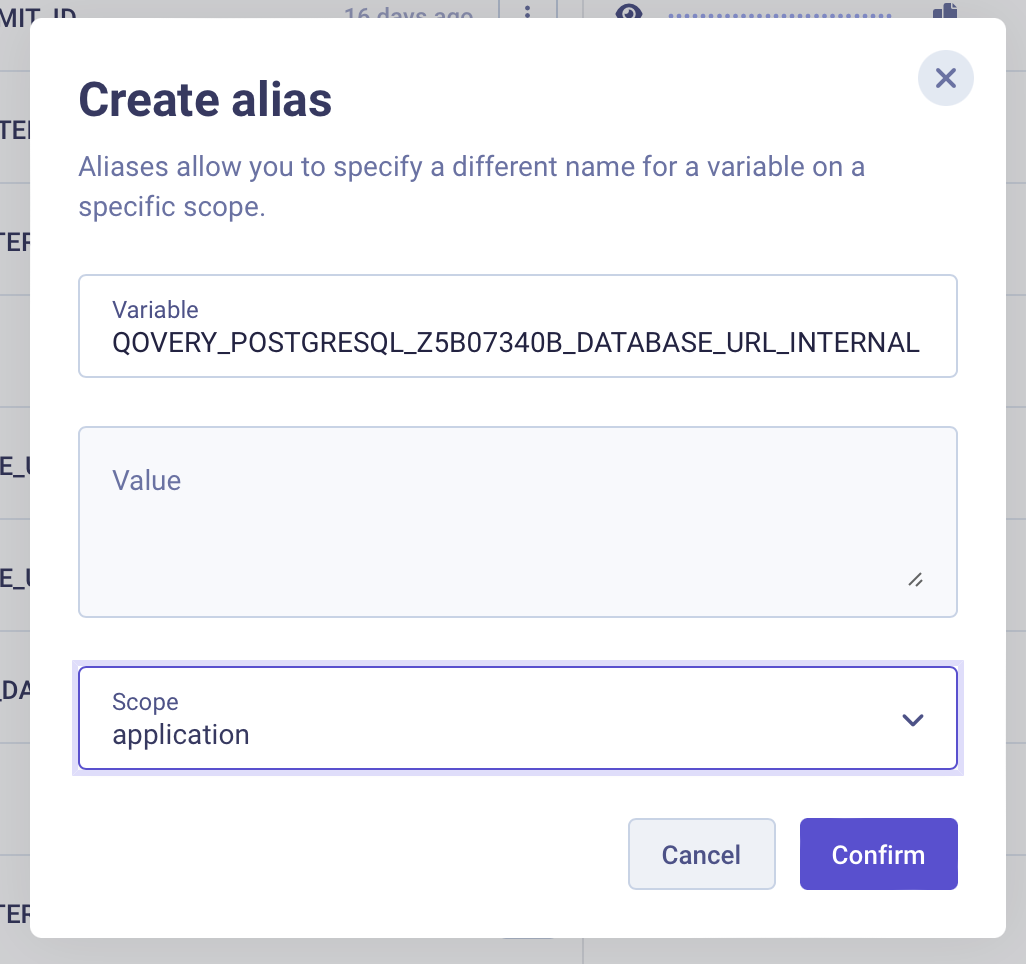
Task: Click the partially hidden "MIT_ID" row name
Action: (x=40, y=14)
